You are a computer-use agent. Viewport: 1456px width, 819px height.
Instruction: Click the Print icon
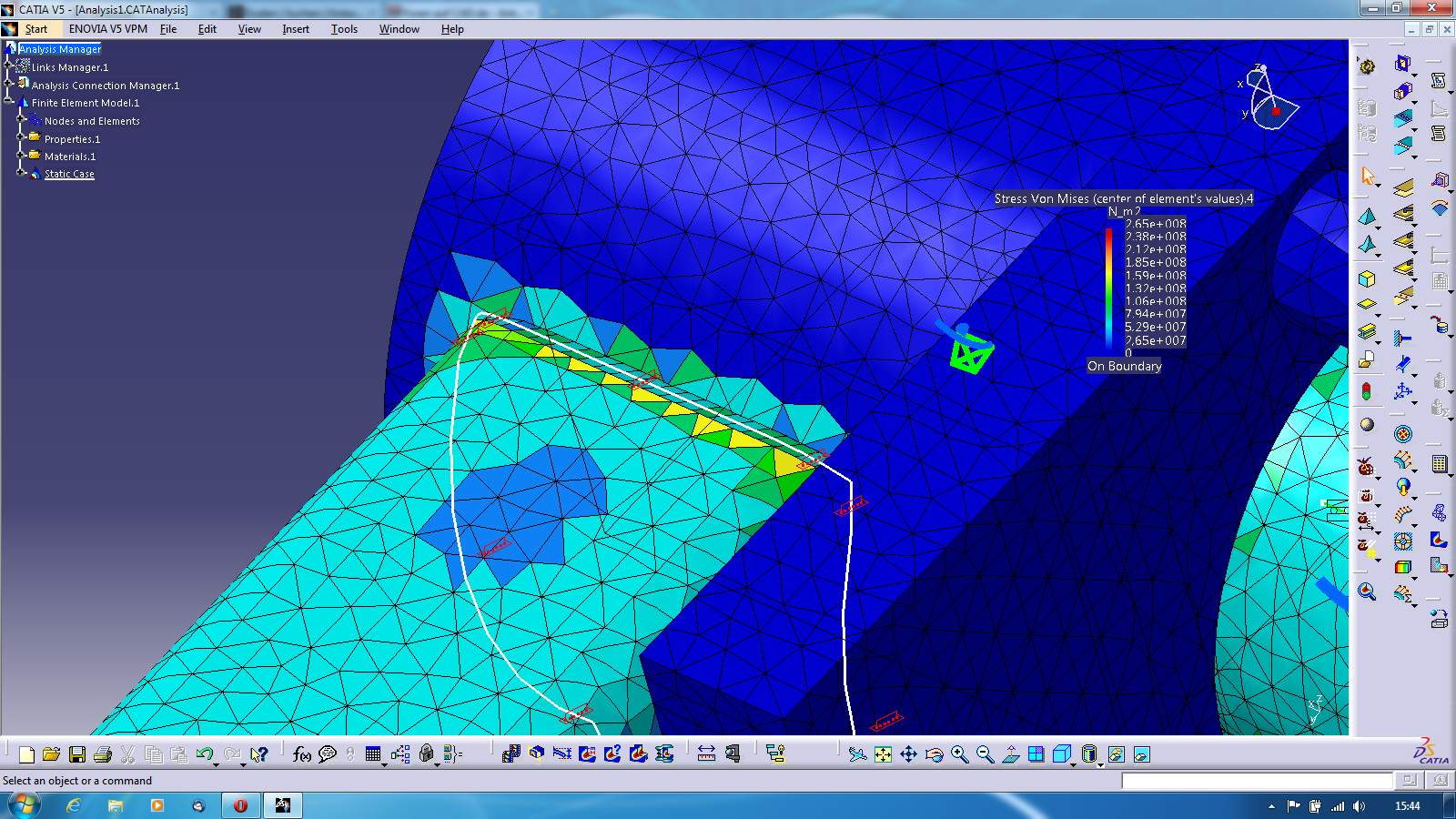coord(103,754)
